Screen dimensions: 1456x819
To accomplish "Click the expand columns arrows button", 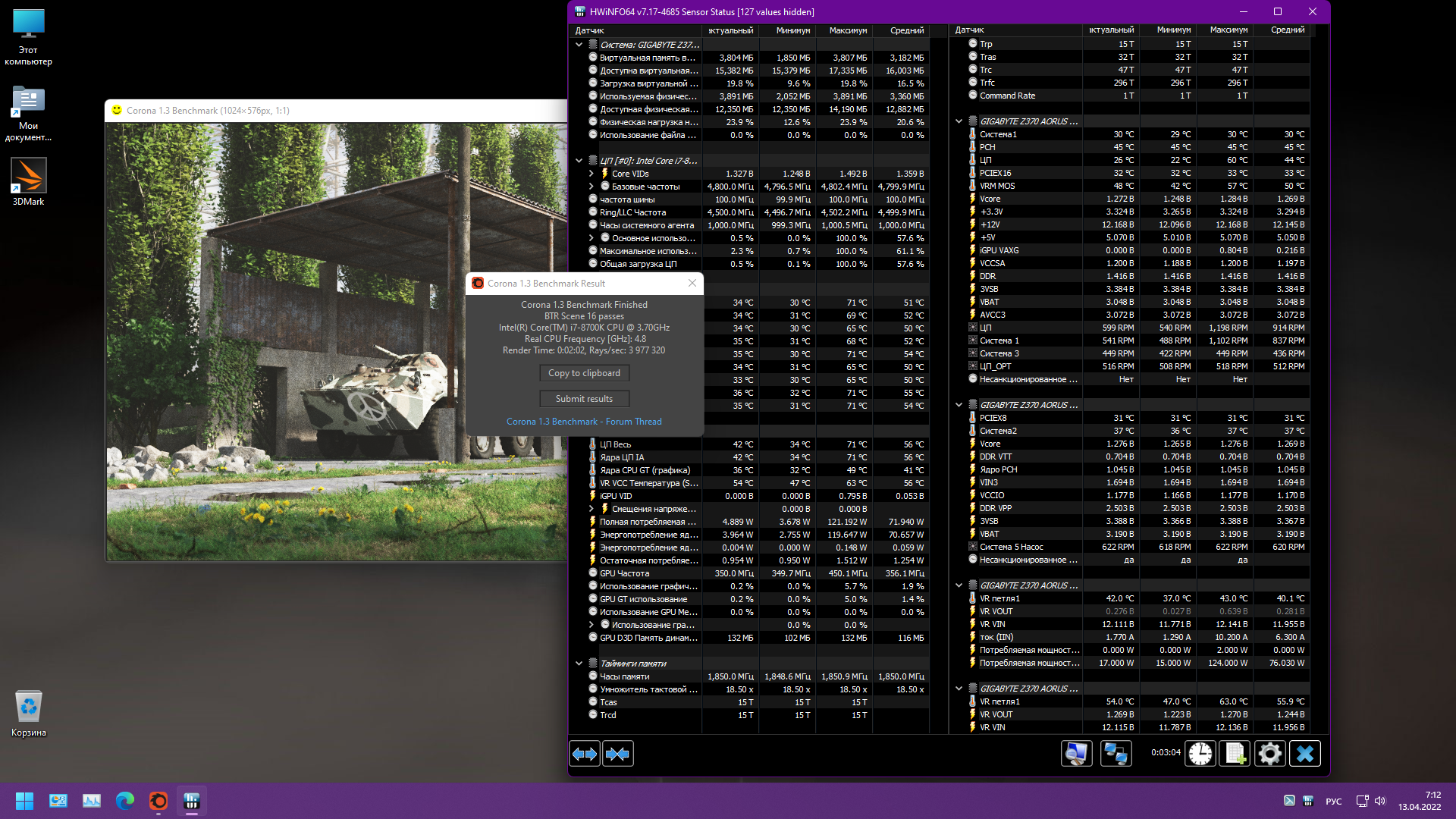I will click(x=585, y=754).
